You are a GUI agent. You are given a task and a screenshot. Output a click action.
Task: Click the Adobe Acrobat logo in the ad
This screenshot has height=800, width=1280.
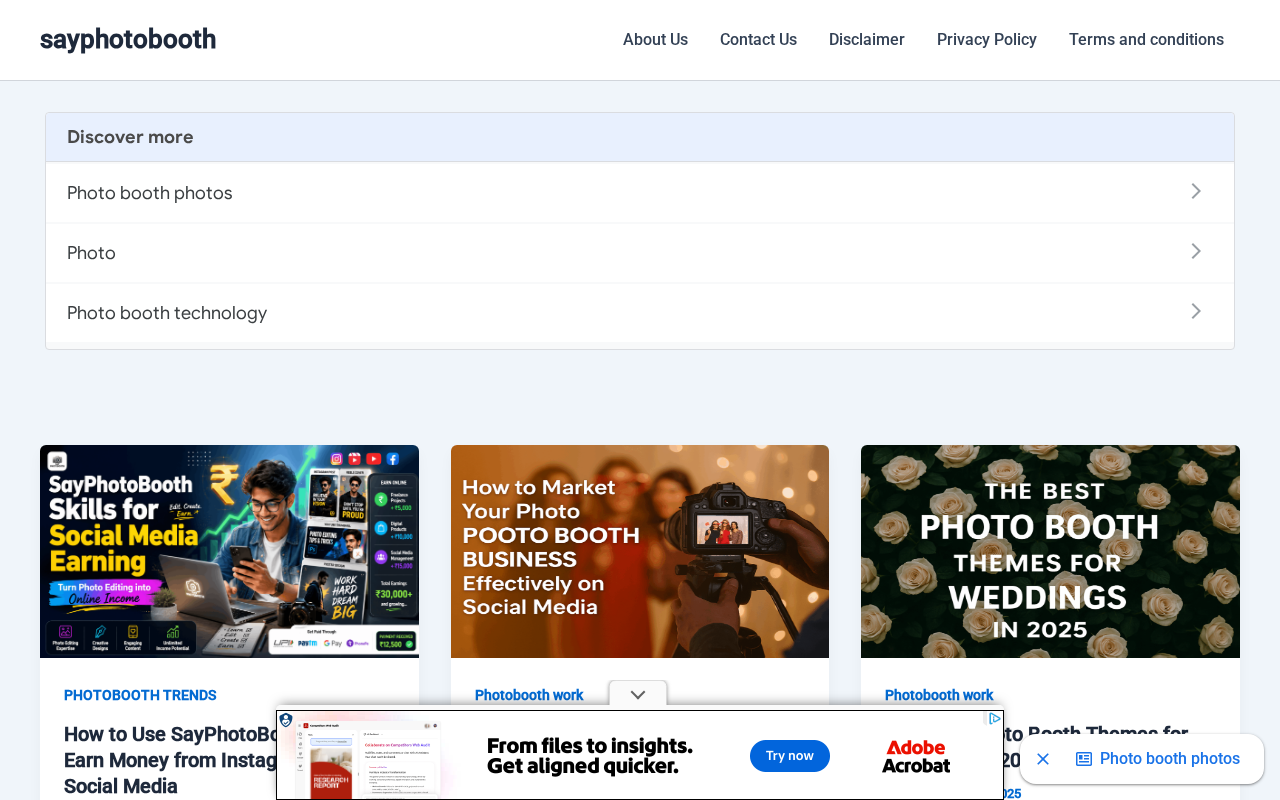[x=916, y=756]
